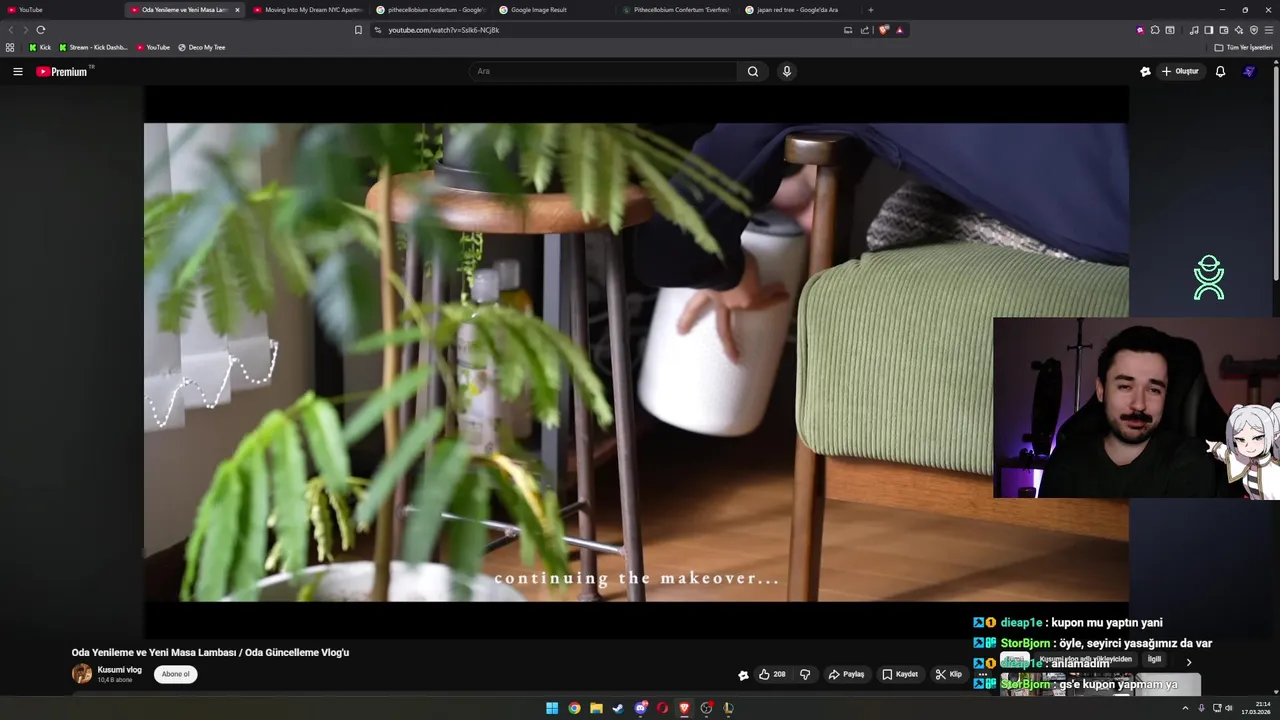Switch to Moving Into My Dream NYC tab
Image resolution: width=1280 pixels, height=720 pixels.
pyautogui.click(x=308, y=10)
